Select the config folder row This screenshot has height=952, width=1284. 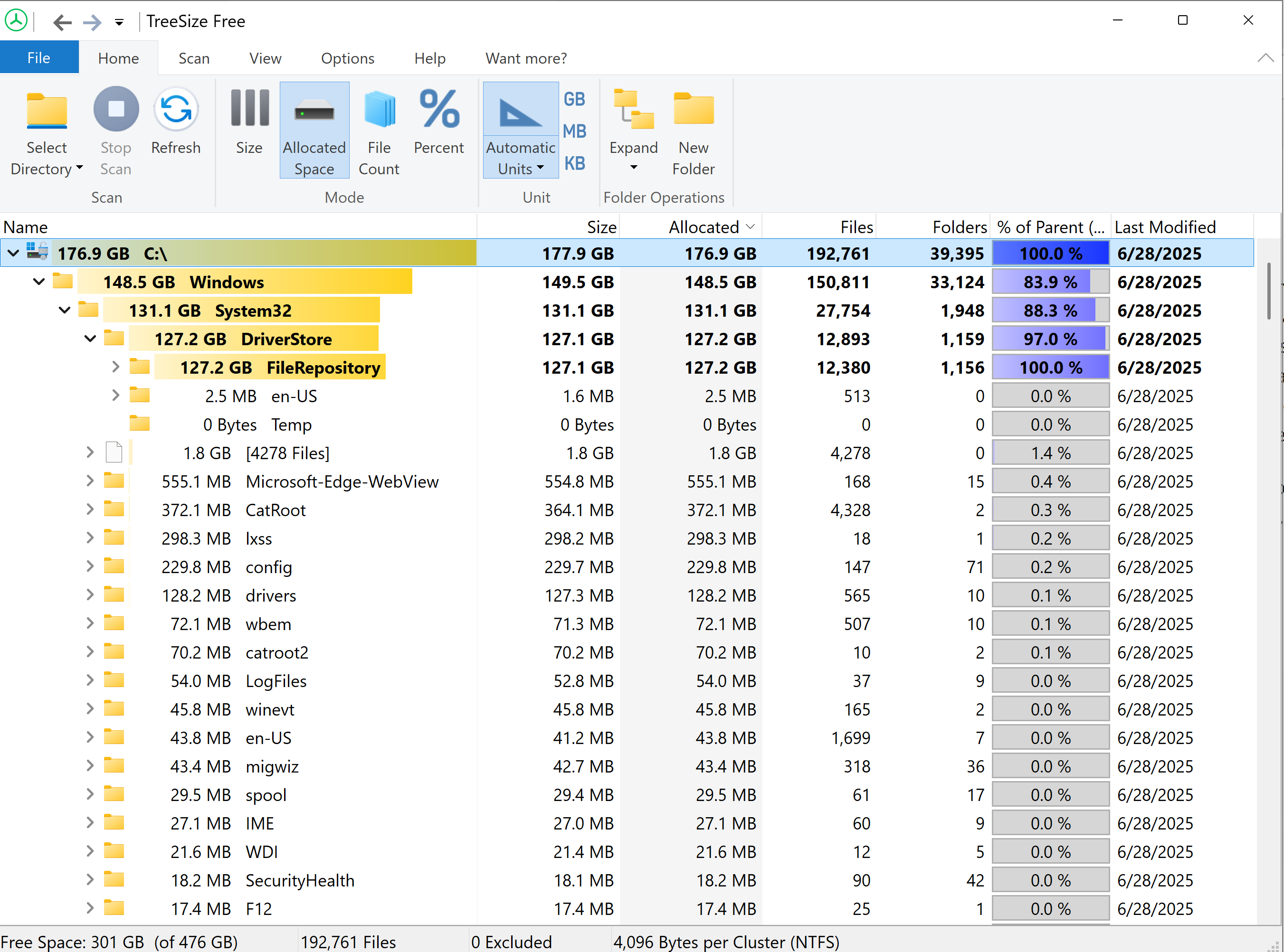tap(627, 566)
